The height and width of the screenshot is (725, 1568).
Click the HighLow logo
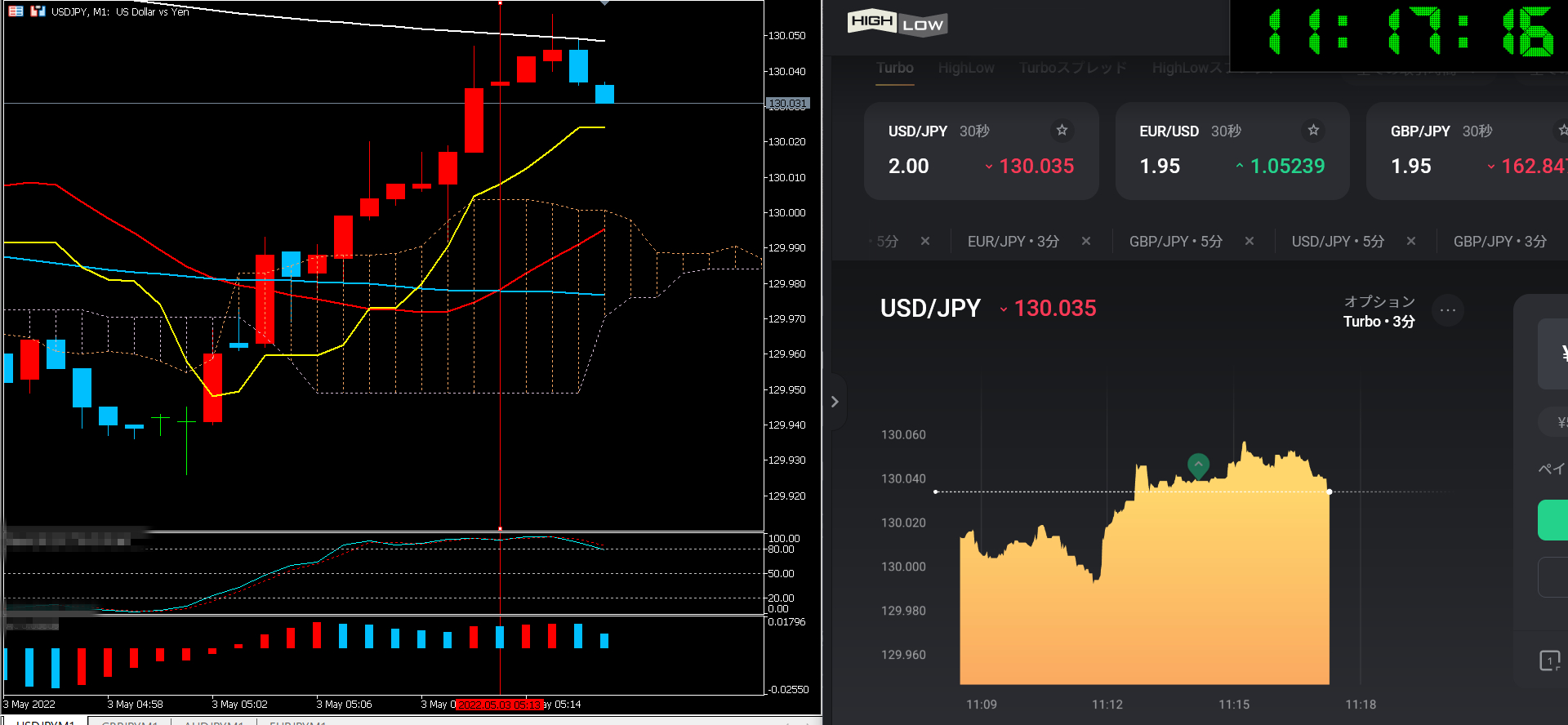click(x=897, y=23)
